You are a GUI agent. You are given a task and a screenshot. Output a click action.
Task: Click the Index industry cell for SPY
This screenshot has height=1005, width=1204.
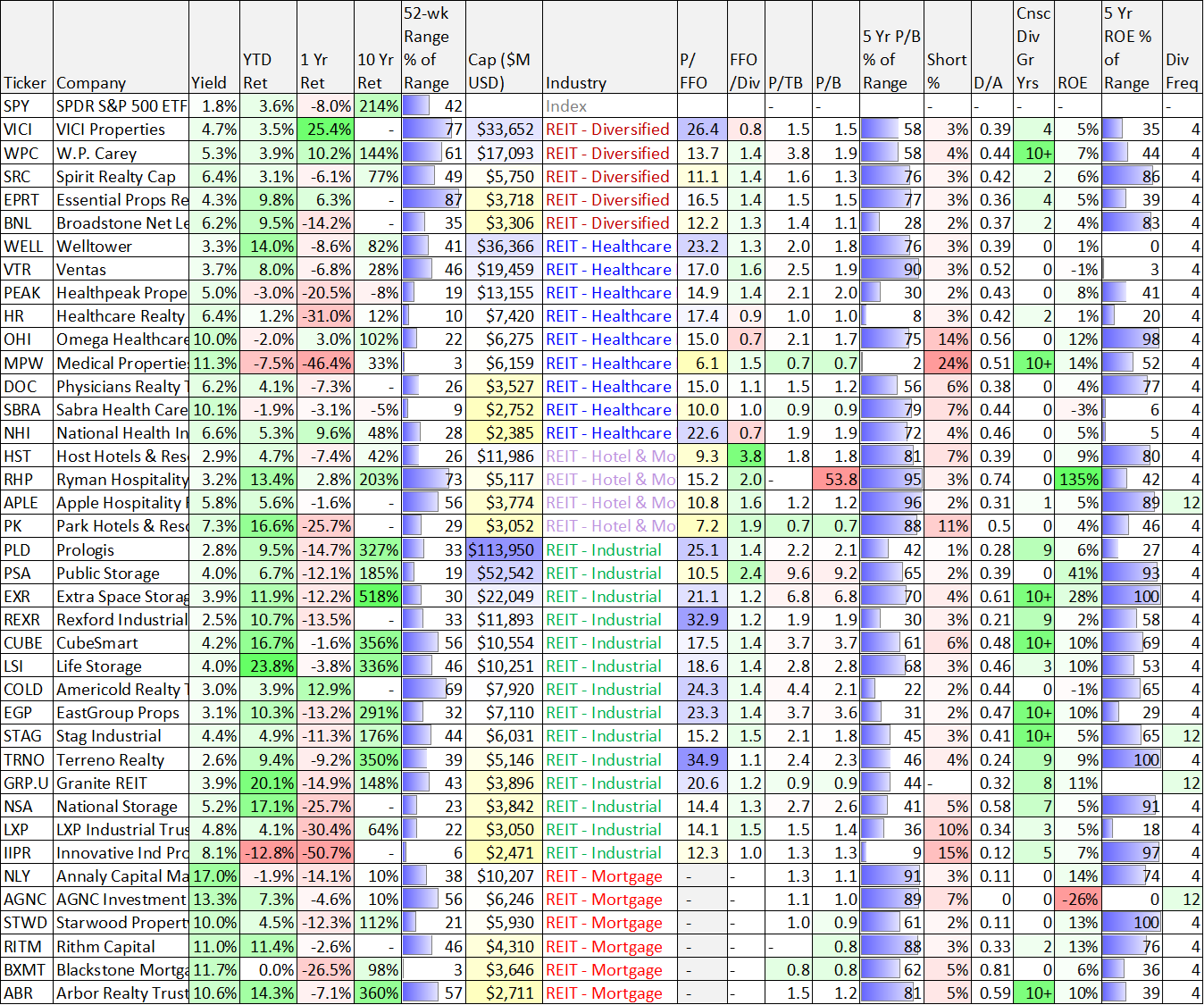(609, 105)
